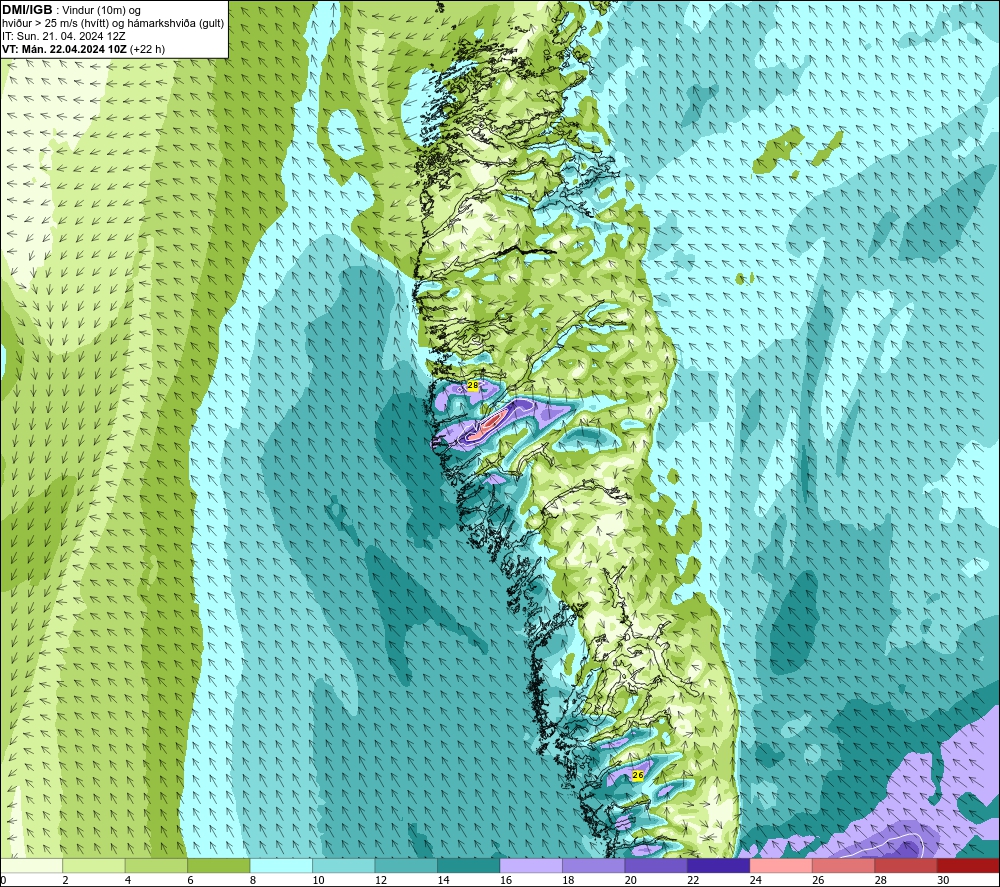Click the scale label 22
Viewport: 1000px width, 887px height.
click(x=693, y=880)
